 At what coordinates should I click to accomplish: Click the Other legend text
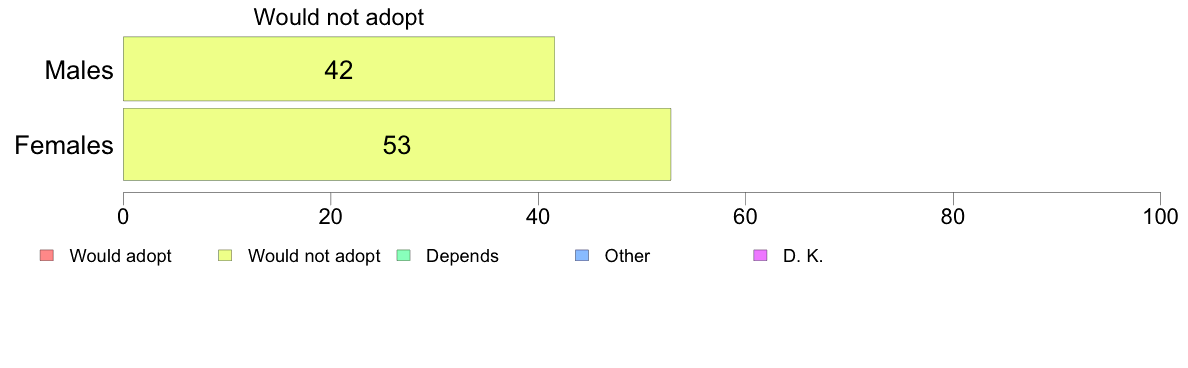click(627, 256)
